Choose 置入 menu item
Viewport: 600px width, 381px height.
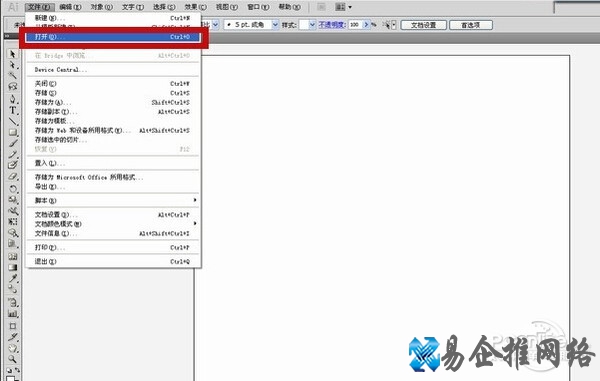click(113, 163)
